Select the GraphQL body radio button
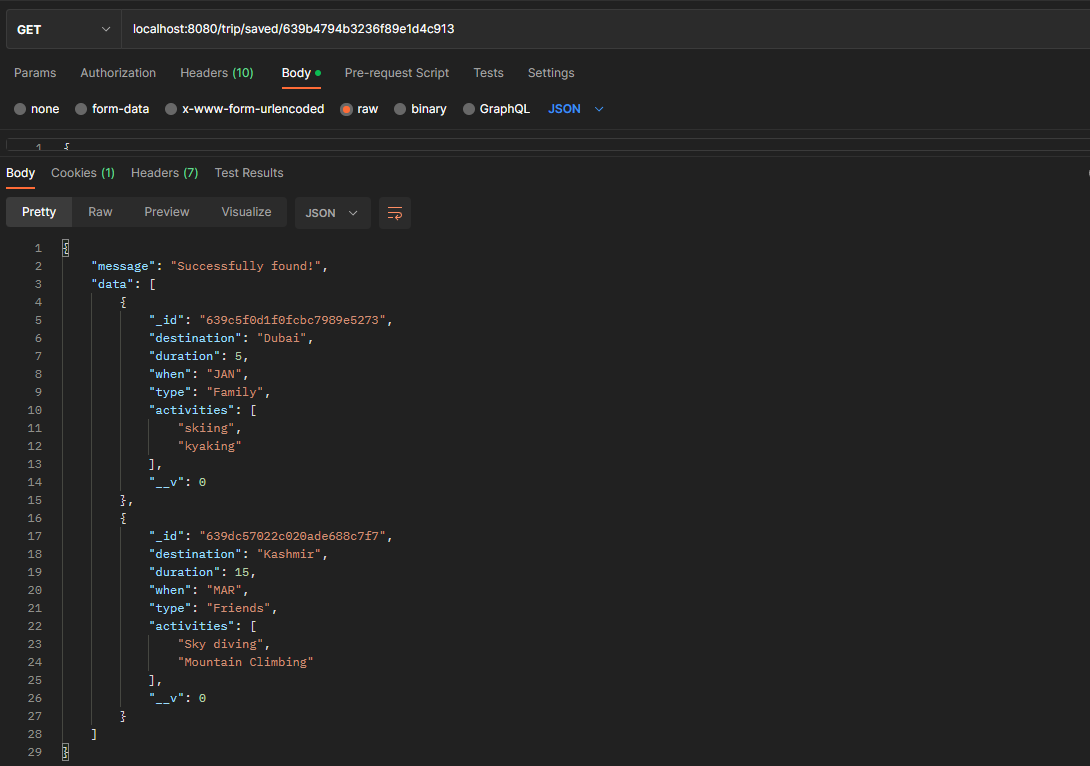This screenshot has width=1090, height=766. pyautogui.click(x=469, y=109)
